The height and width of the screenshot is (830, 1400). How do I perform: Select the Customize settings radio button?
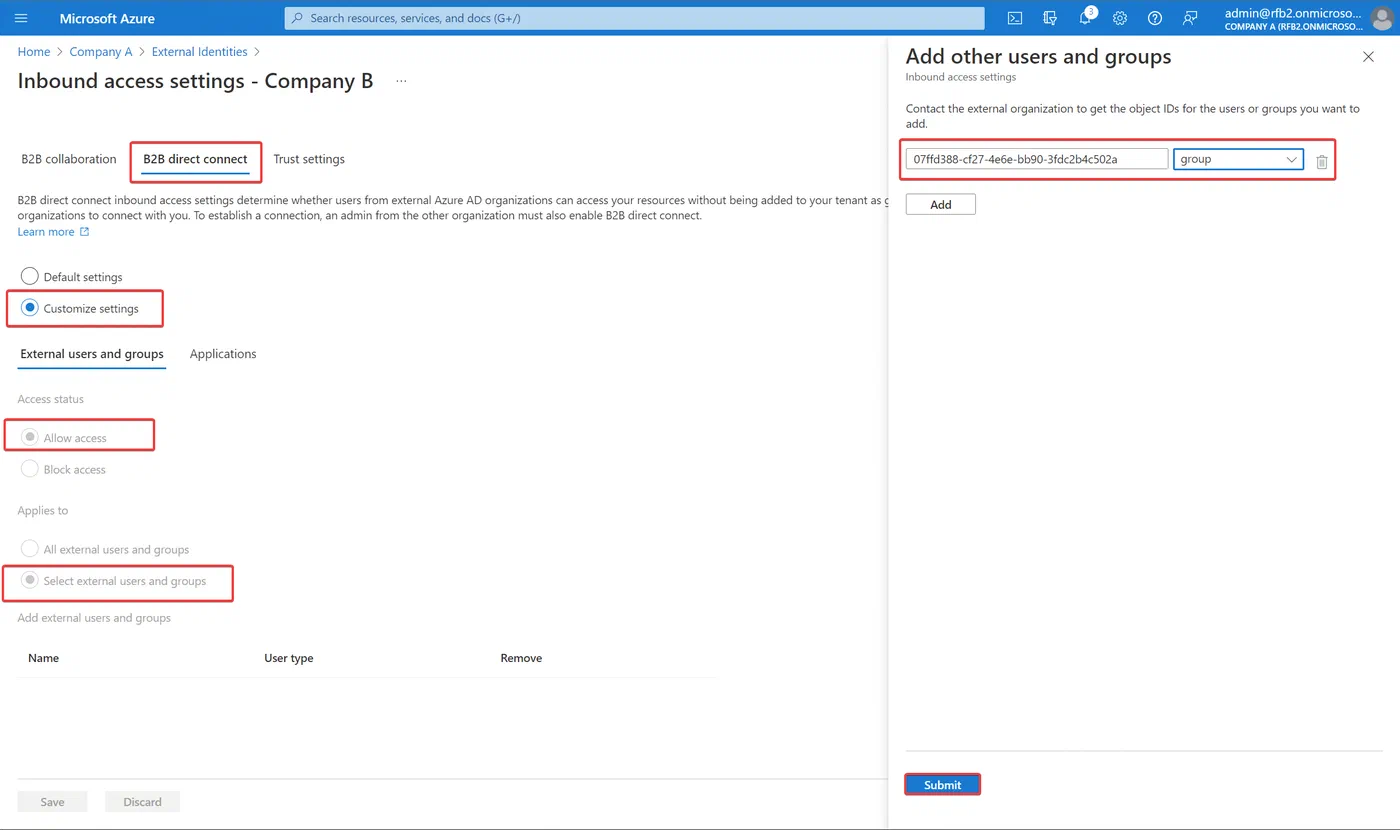point(30,308)
